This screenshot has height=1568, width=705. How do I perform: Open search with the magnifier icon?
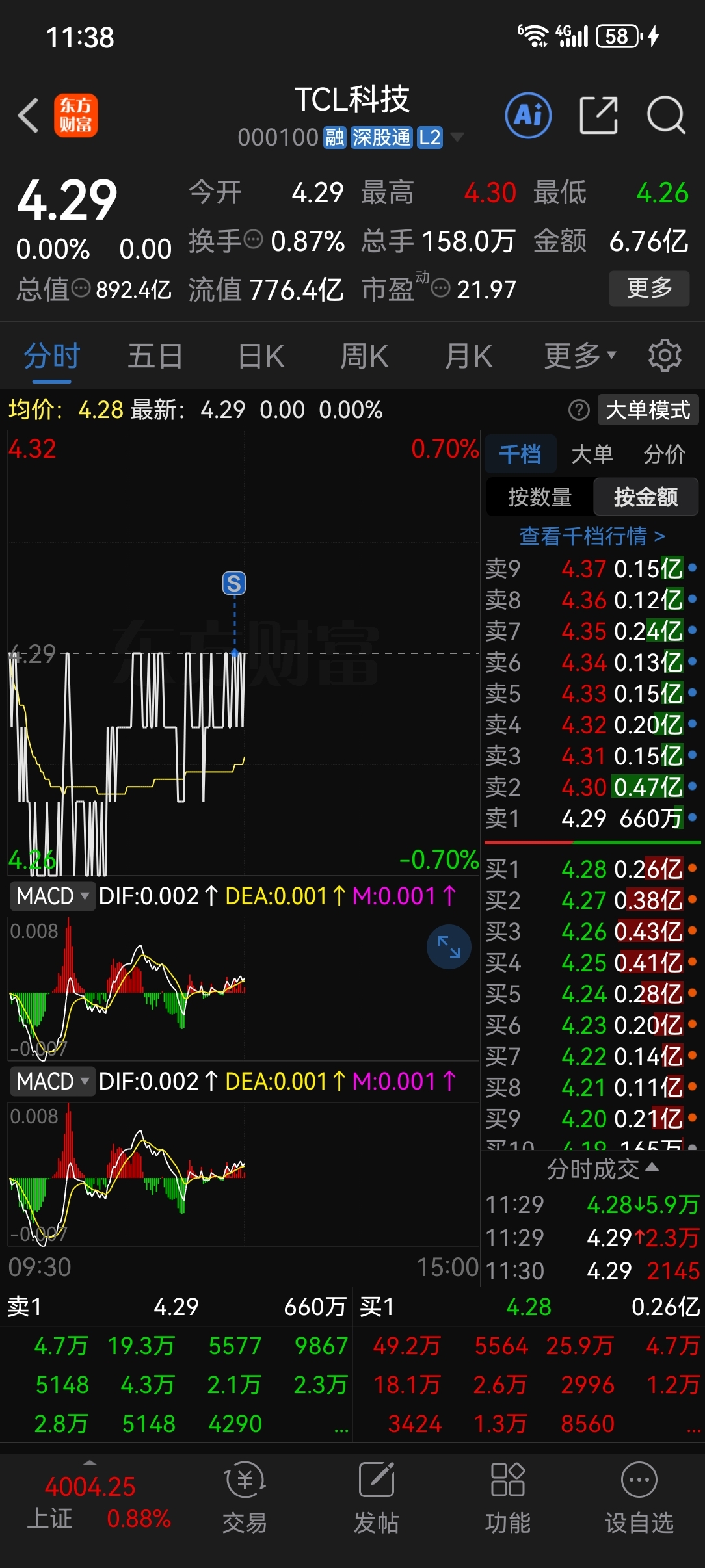(666, 116)
